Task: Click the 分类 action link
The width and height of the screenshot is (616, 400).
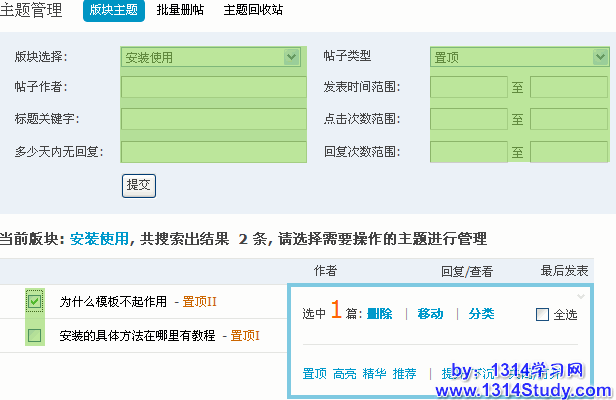Action: (x=481, y=314)
